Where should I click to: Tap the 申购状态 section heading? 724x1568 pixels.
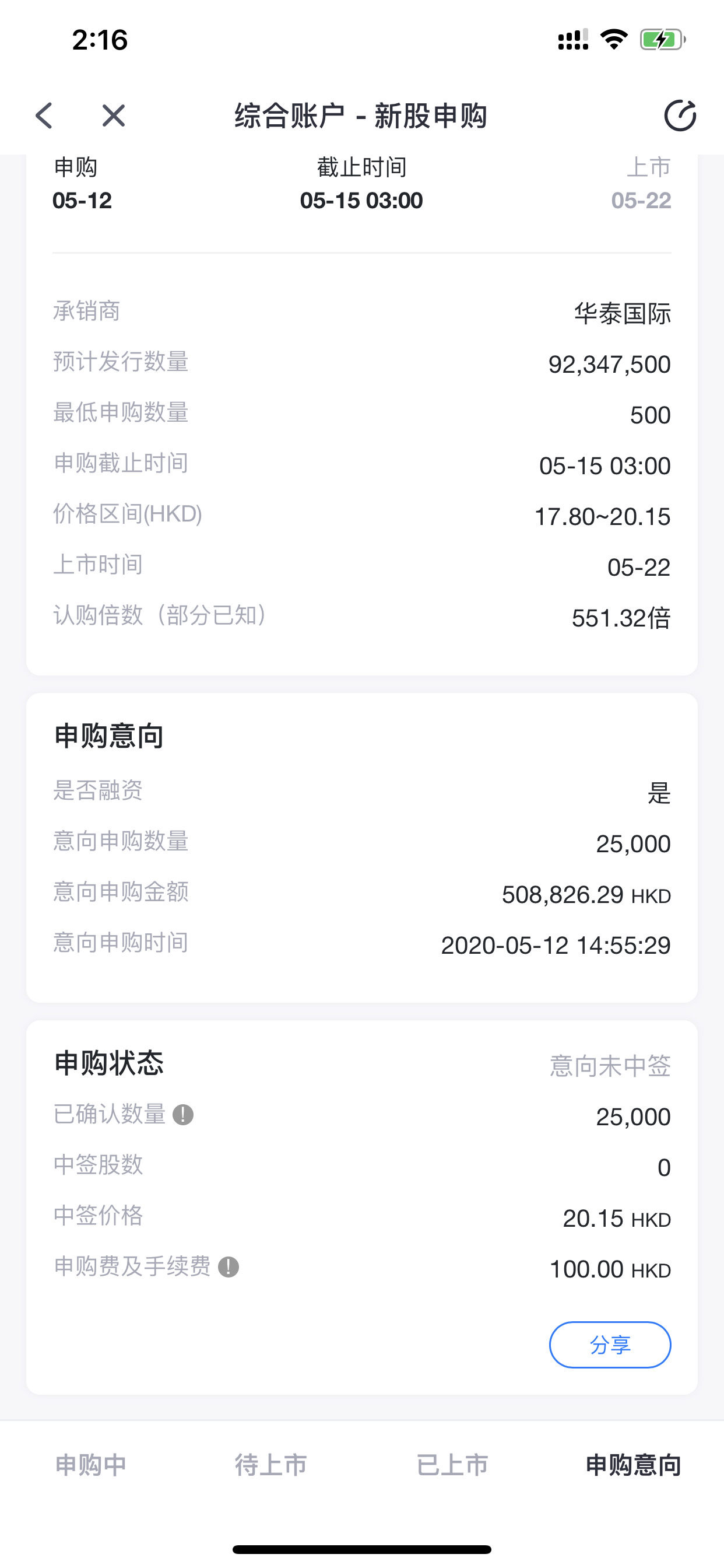coord(110,1063)
